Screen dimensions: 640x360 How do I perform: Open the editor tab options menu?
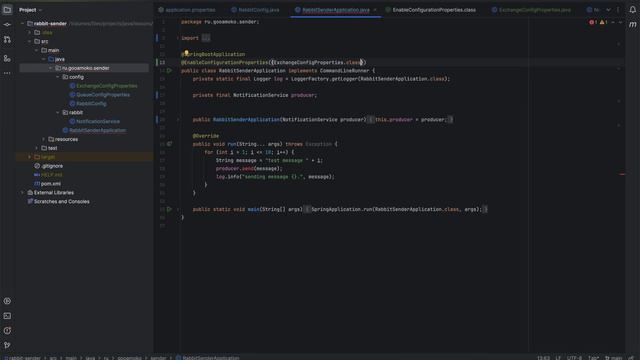[618, 10]
